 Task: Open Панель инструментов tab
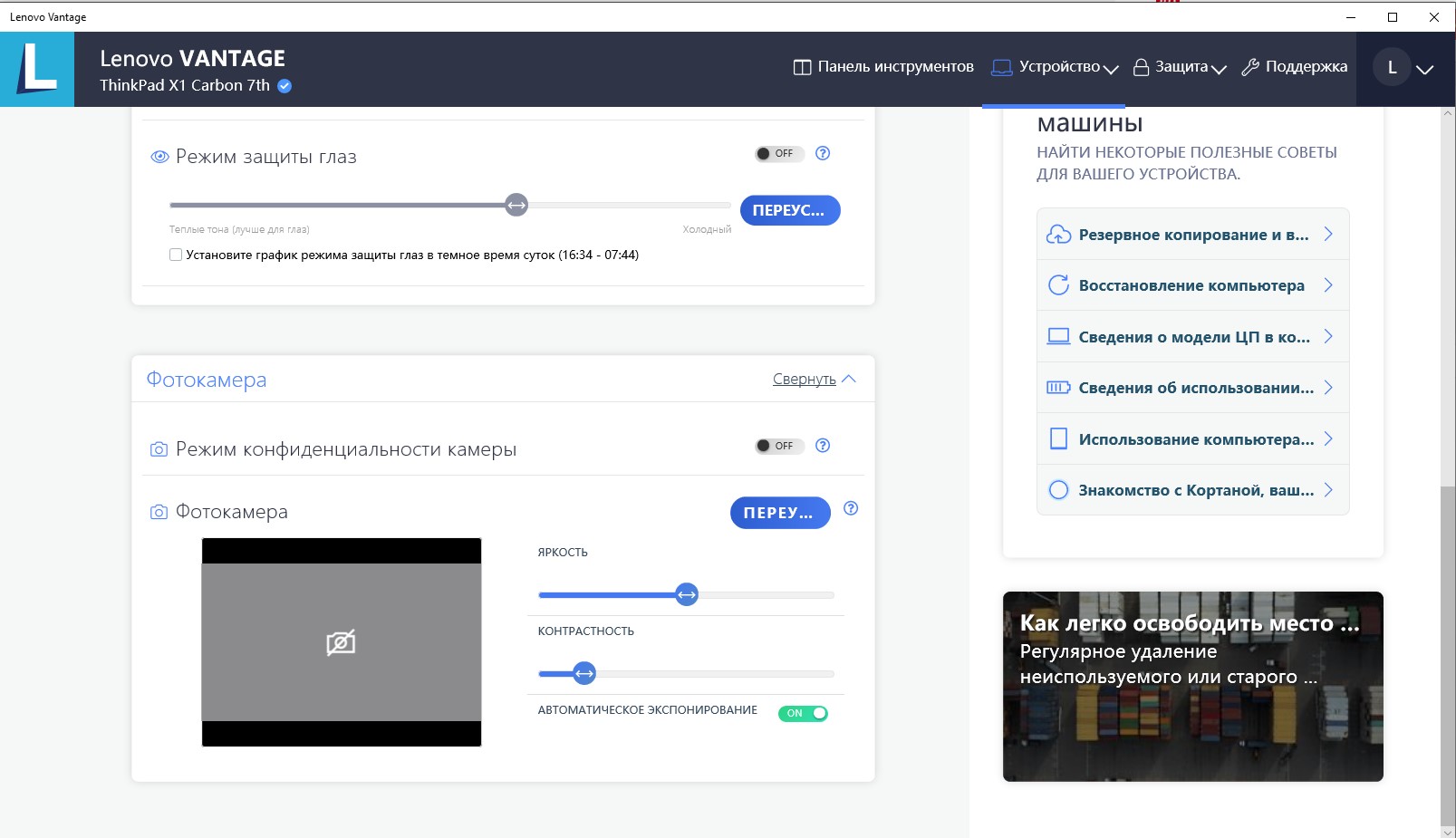pos(883,67)
